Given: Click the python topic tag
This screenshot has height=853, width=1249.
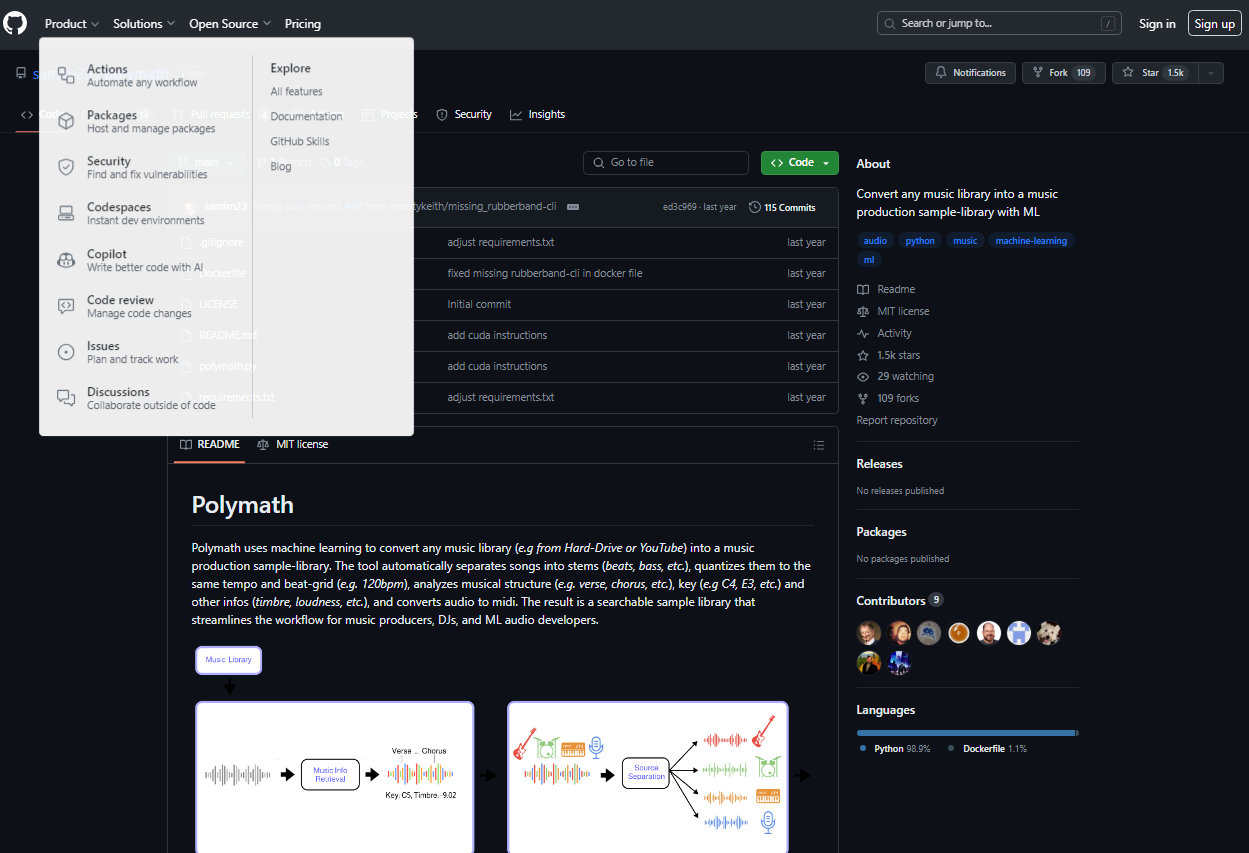Looking at the screenshot, I should click(x=920, y=241).
